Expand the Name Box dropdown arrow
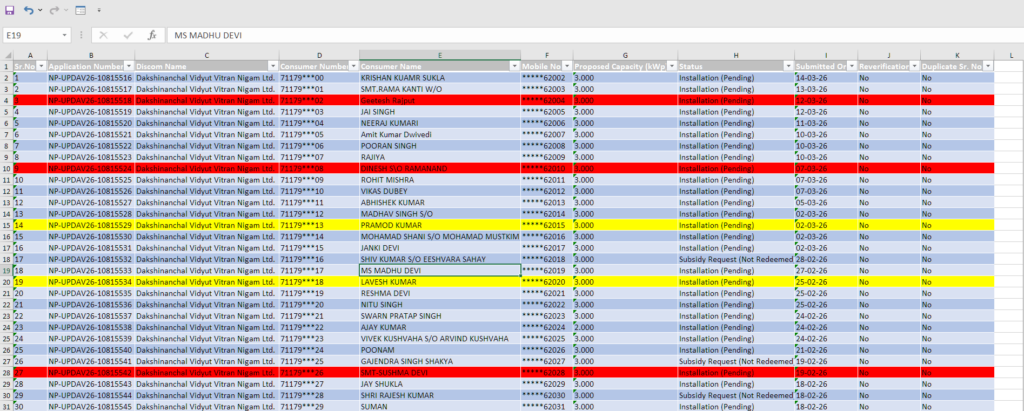 coord(65,35)
